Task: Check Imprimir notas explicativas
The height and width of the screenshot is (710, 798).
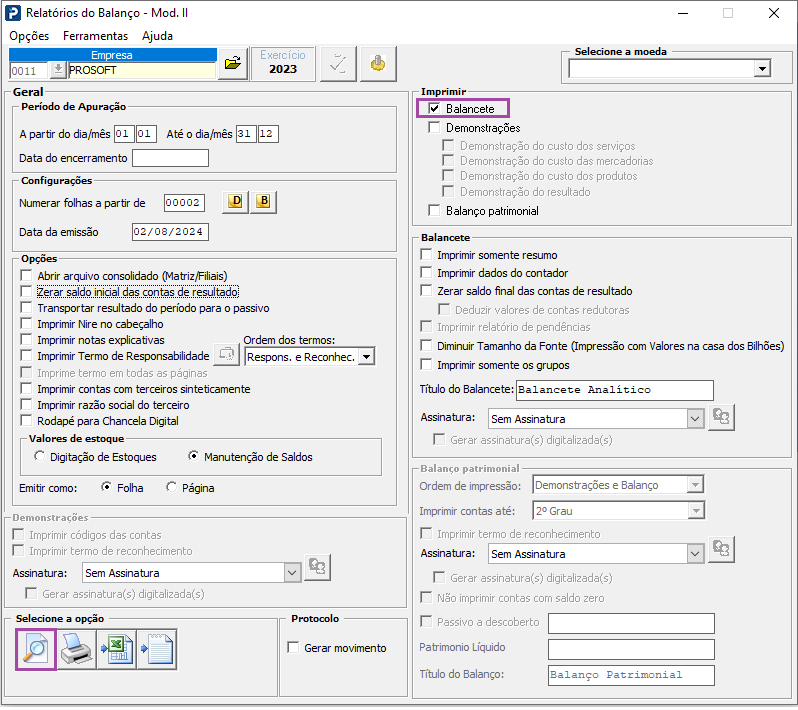Action: point(26,339)
